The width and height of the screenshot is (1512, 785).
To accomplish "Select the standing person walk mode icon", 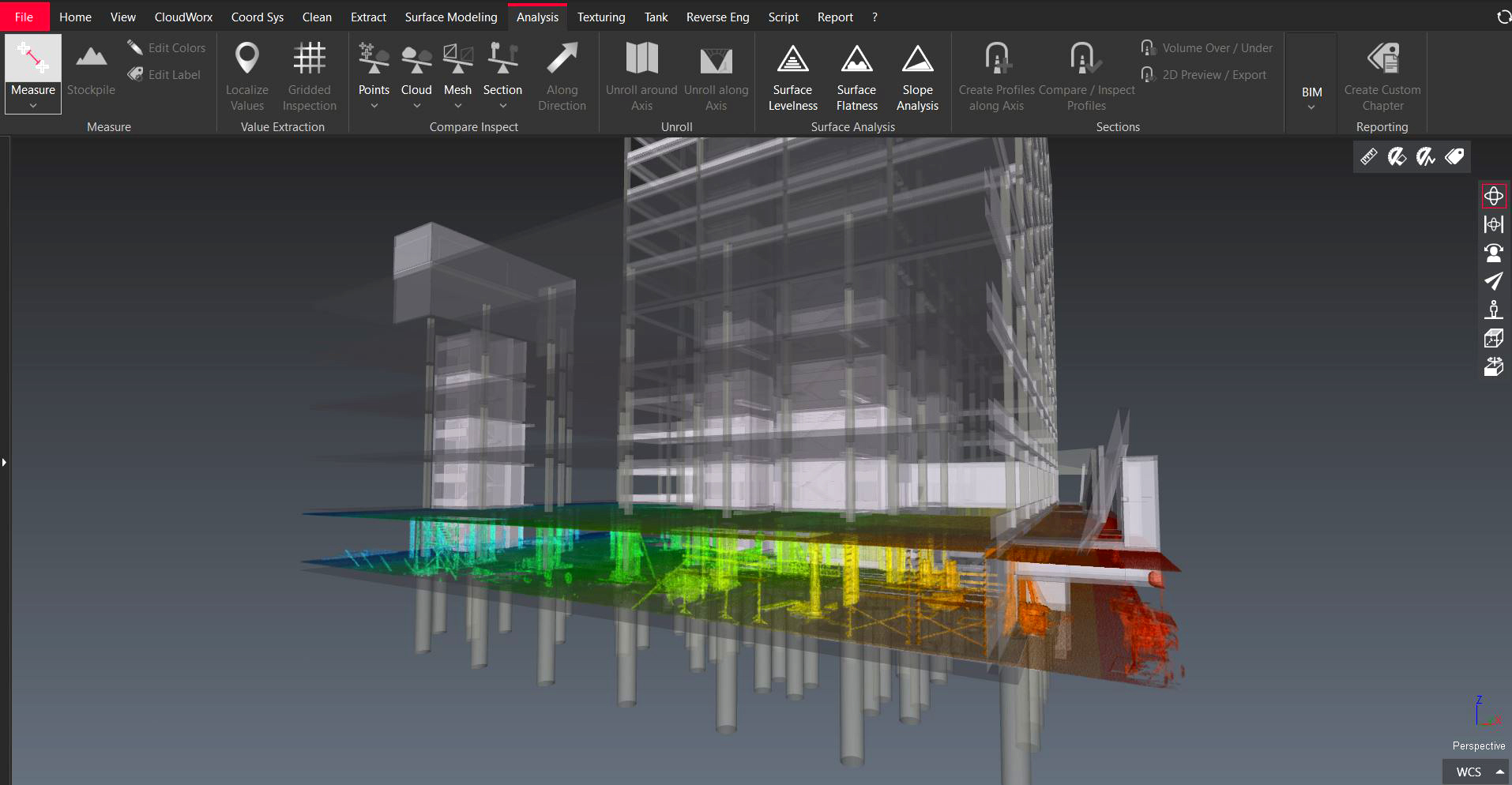I will click(1493, 310).
